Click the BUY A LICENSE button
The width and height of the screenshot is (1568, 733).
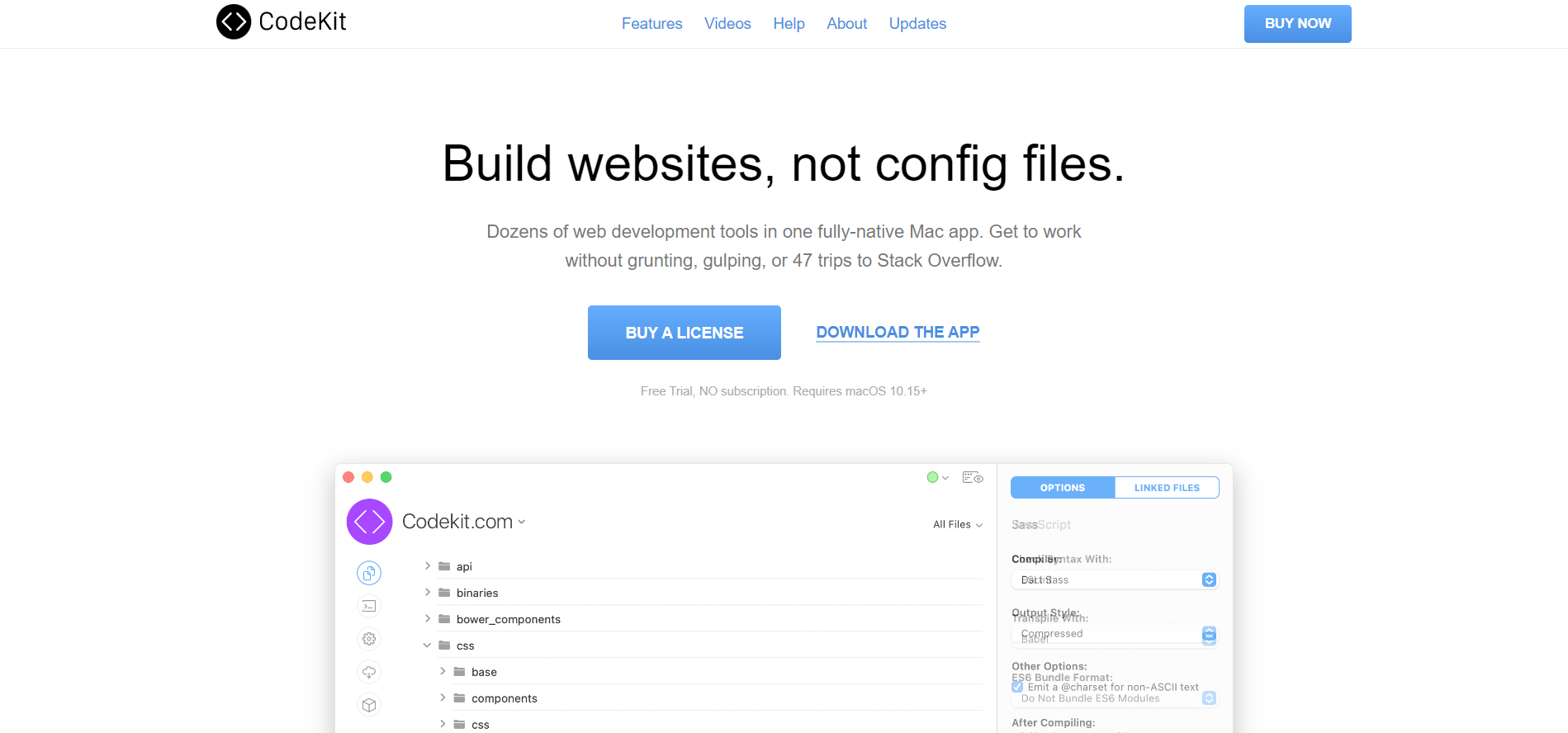[x=685, y=333]
